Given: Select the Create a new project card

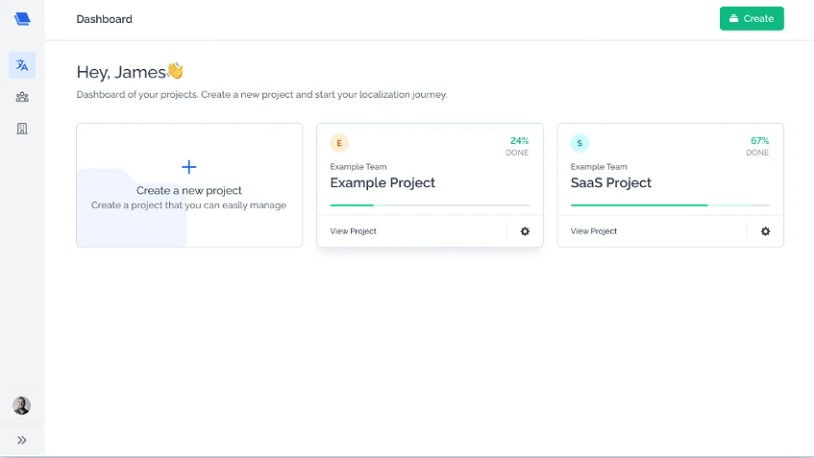Looking at the screenshot, I should [189, 185].
